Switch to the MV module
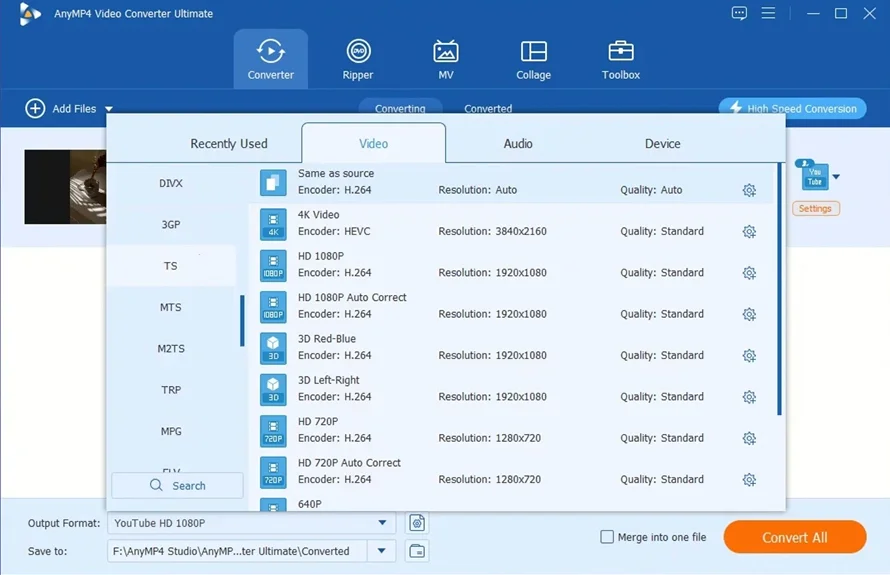 pyautogui.click(x=446, y=59)
